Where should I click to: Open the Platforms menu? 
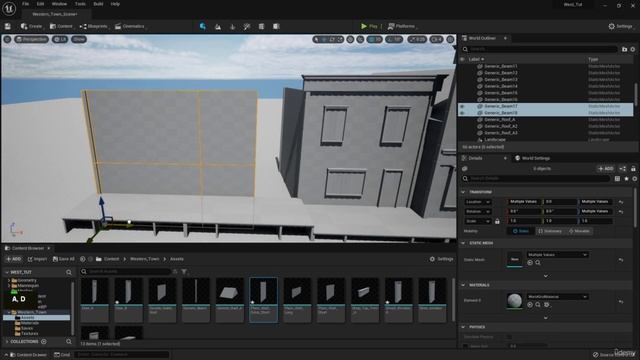pyautogui.click(x=401, y=26)
